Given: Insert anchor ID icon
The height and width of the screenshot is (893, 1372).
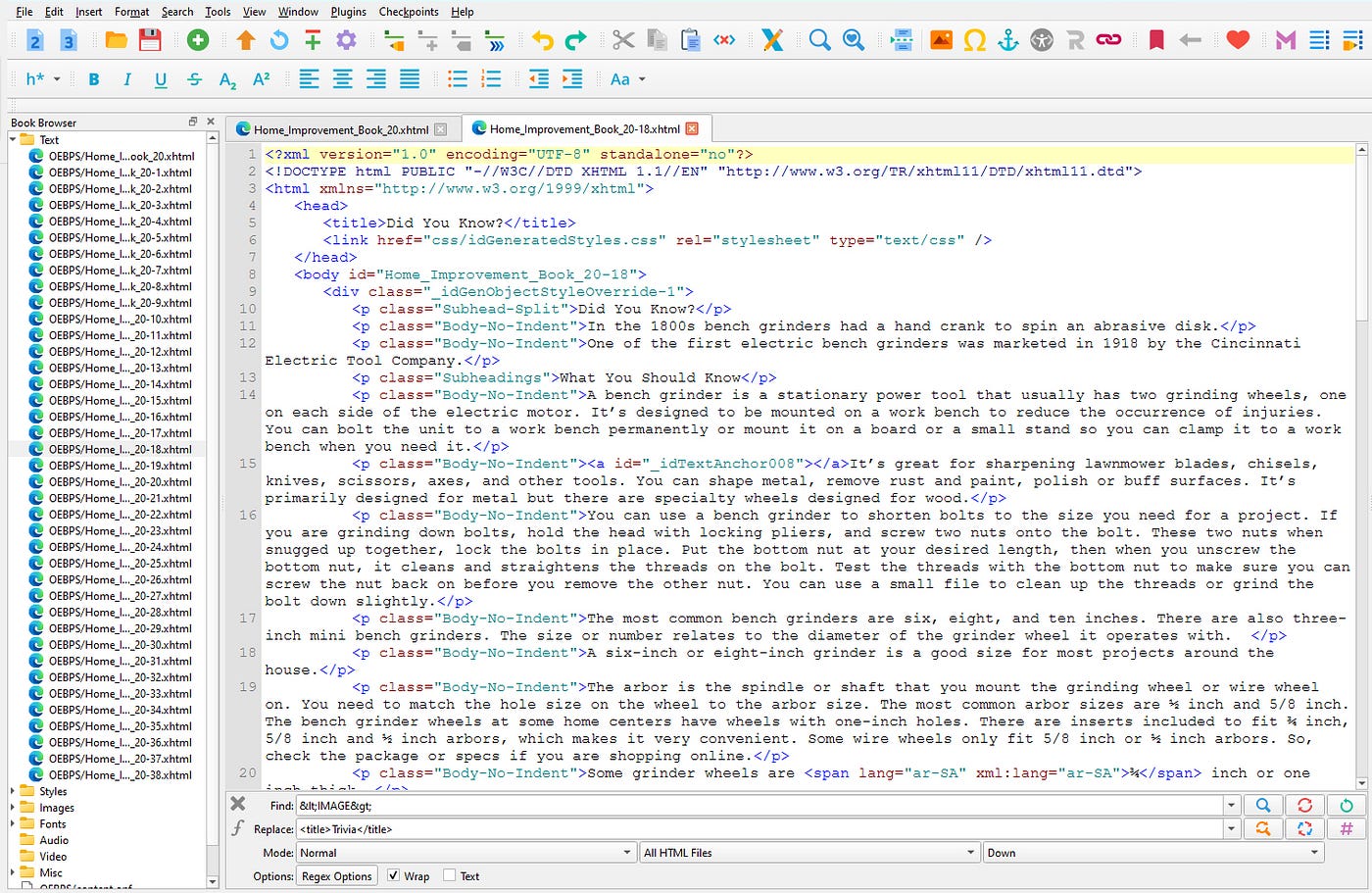Looking at the screenshot, I should pos(1008,40).
